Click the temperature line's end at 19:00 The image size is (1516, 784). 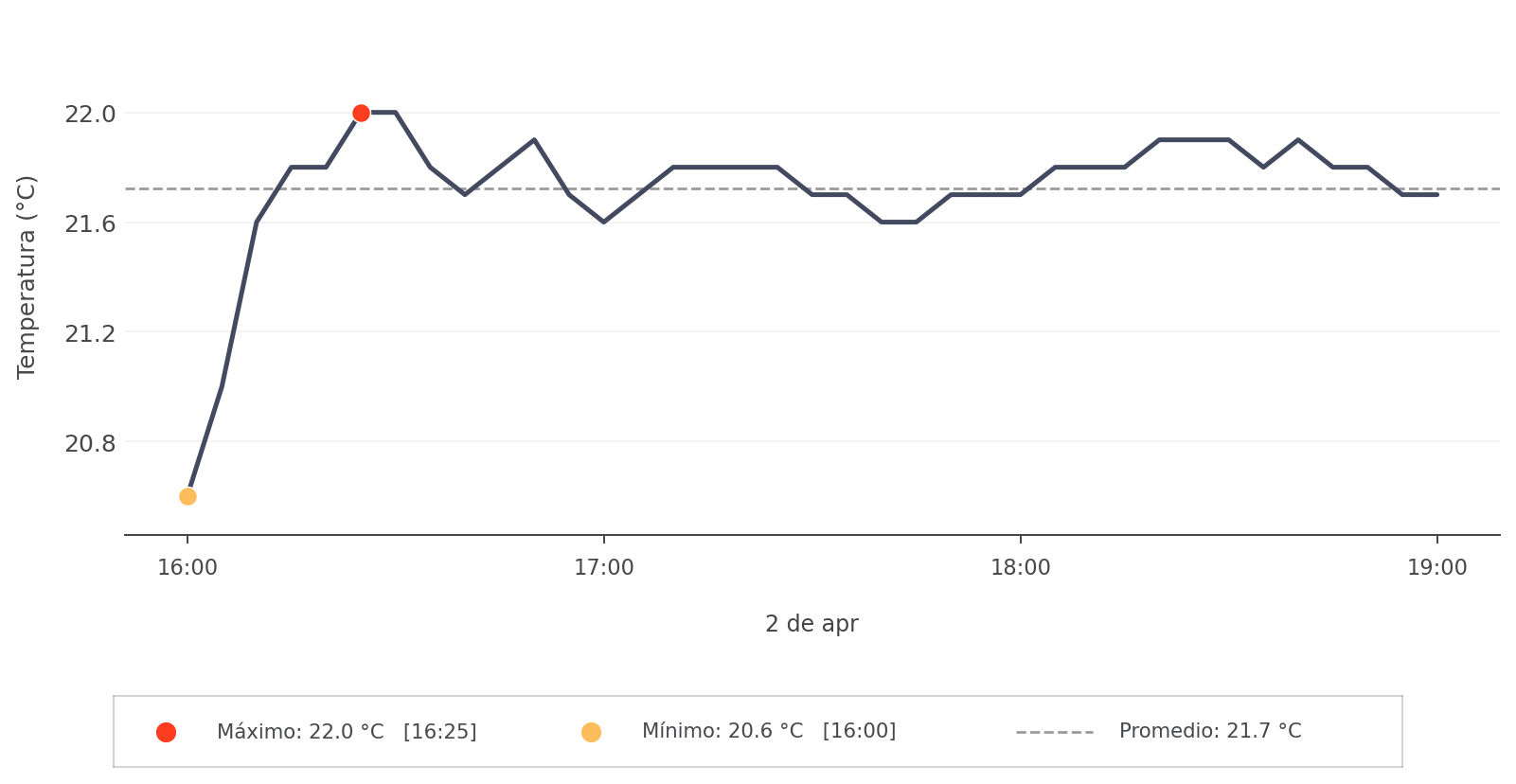1436,194
